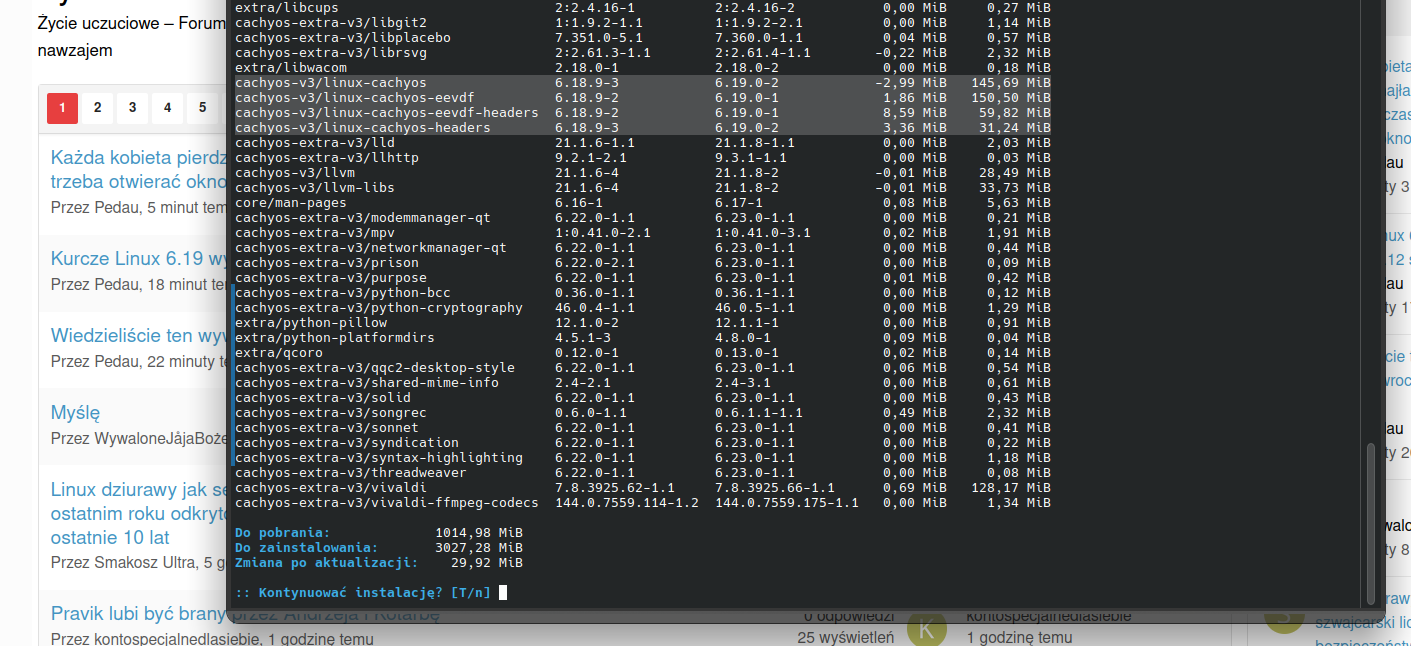Viewport: 1411px width, 646px height.
Task: Click the 'cachyos-extra-v3/solid' package row
Action: tap(643, 398)
